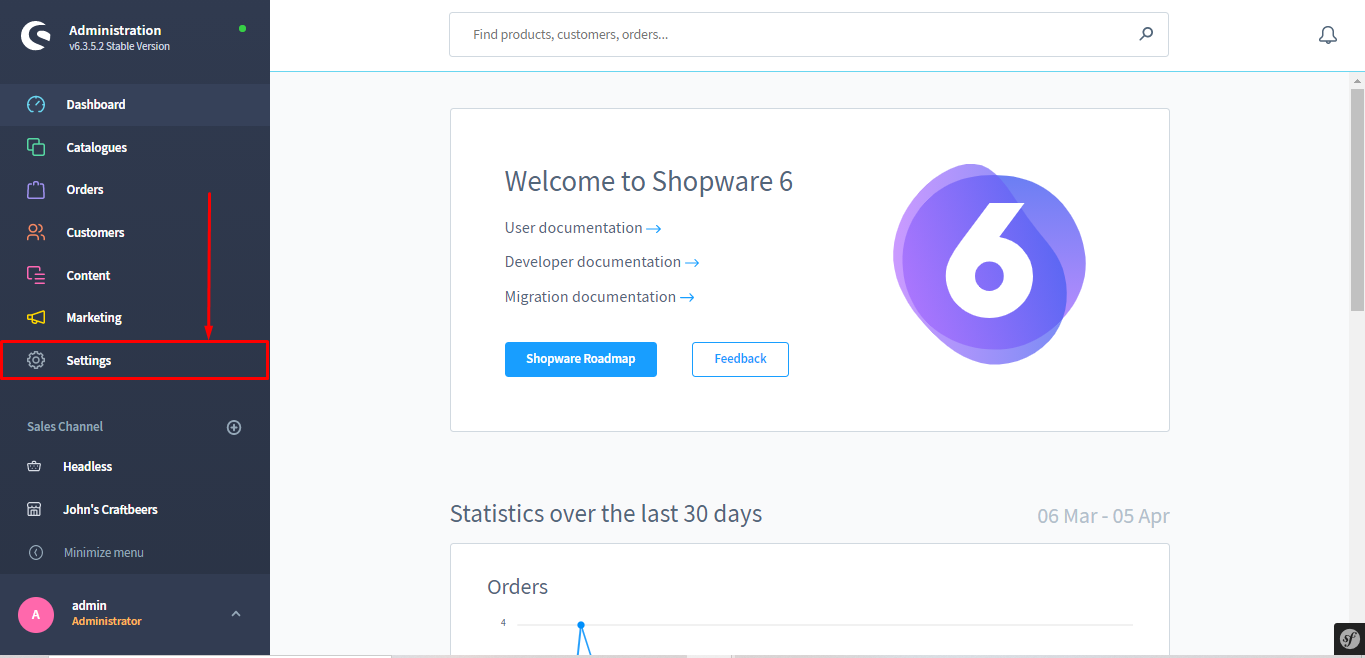Click the Minimize menu arrow icon
Screen dimensions: 1365x658
[36, 552]
